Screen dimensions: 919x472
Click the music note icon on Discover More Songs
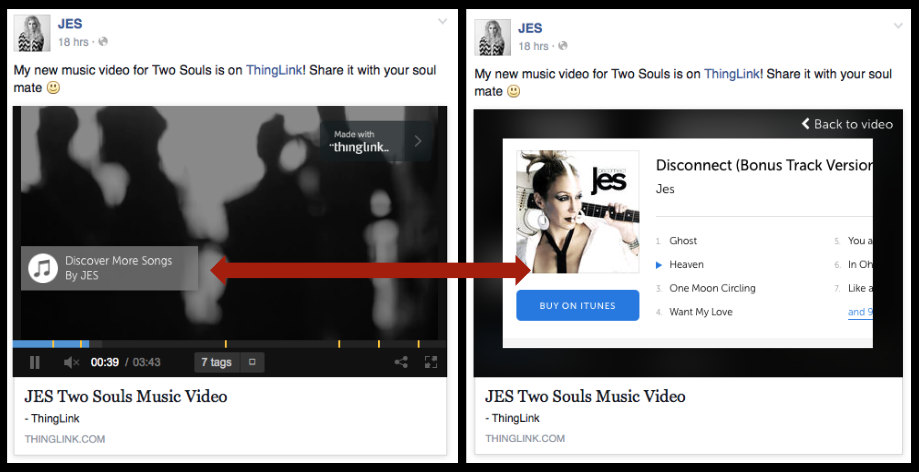click(42, 268)
